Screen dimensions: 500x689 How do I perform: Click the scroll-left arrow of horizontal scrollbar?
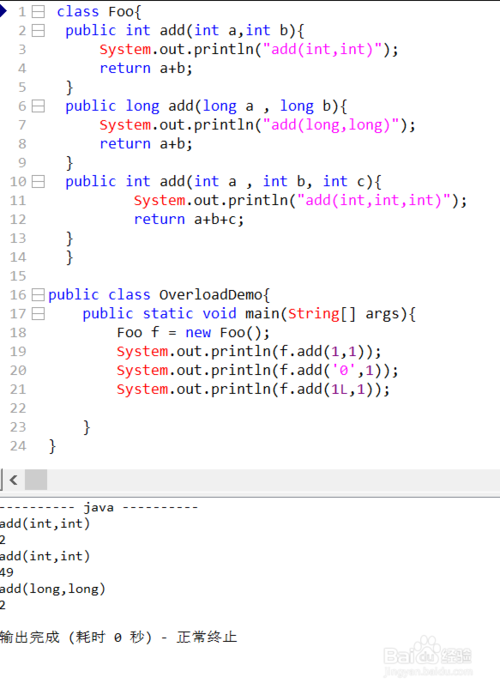click(14, 480)
